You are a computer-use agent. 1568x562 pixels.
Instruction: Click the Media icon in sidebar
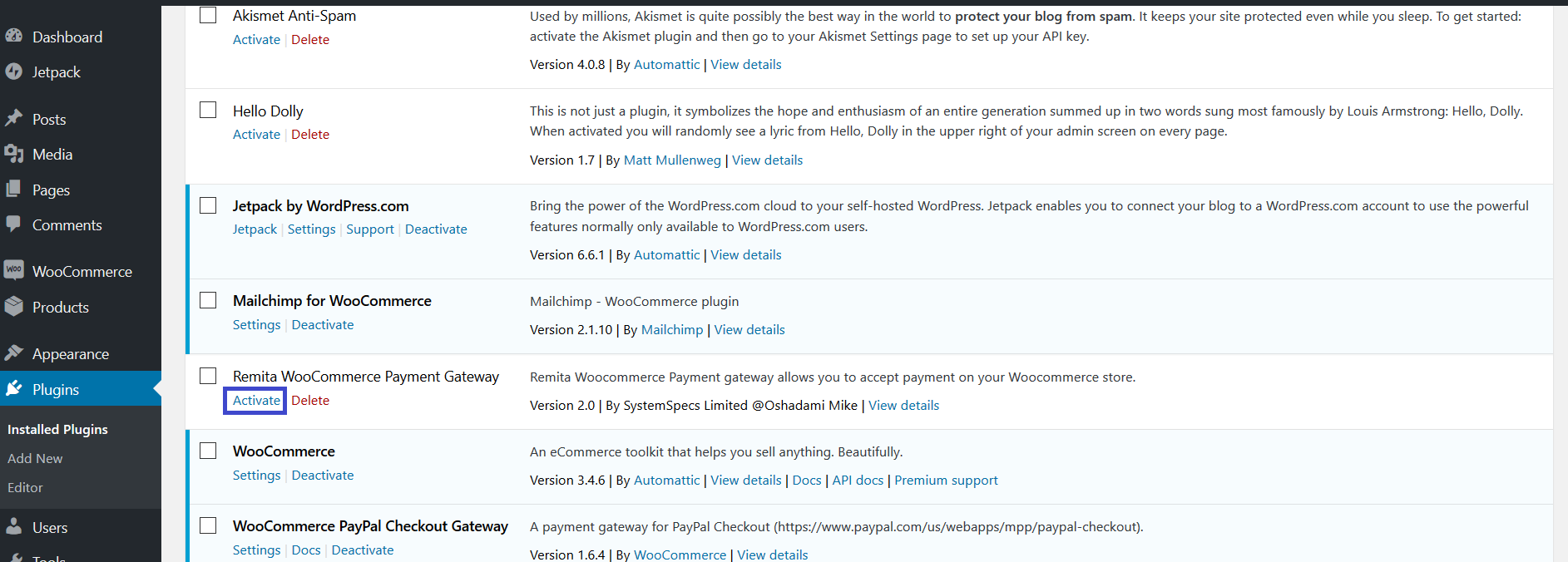(x=13, y=154)
